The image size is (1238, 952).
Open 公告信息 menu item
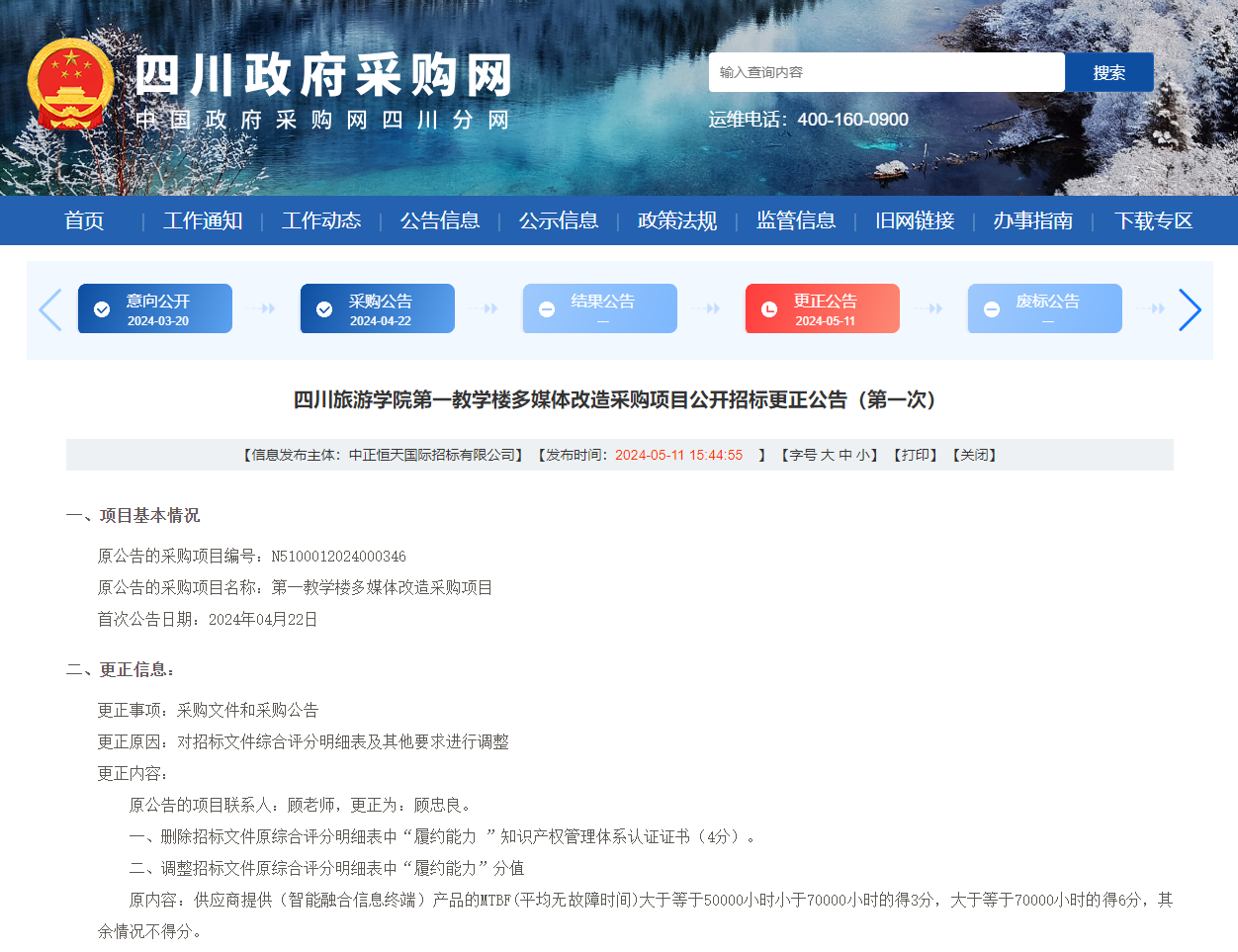(440, 220)
